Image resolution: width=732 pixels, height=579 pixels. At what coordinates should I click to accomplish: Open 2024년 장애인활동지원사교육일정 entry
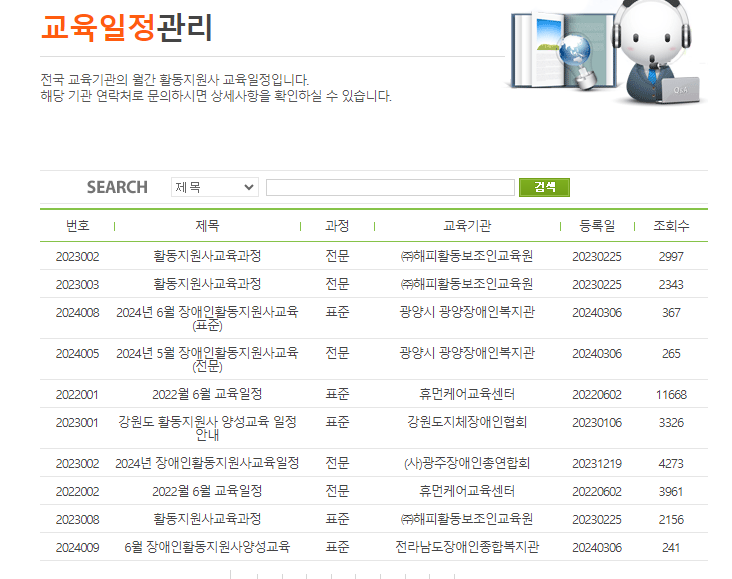click(207, 463)
